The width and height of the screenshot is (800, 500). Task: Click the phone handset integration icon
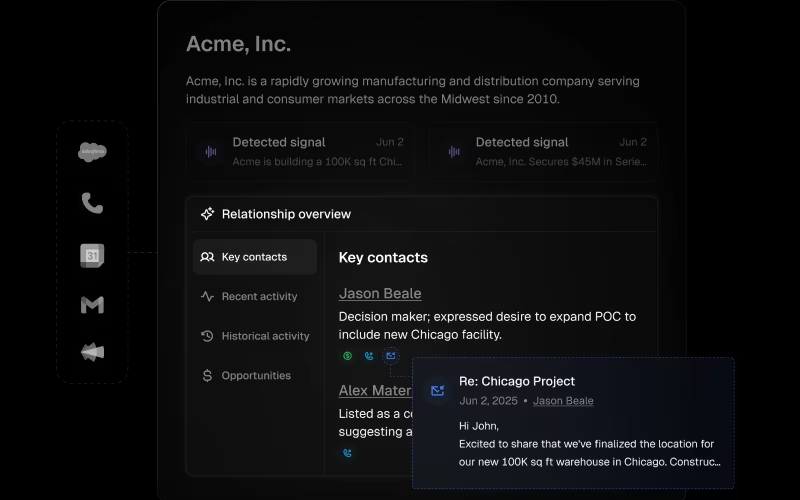pos(92,203)
